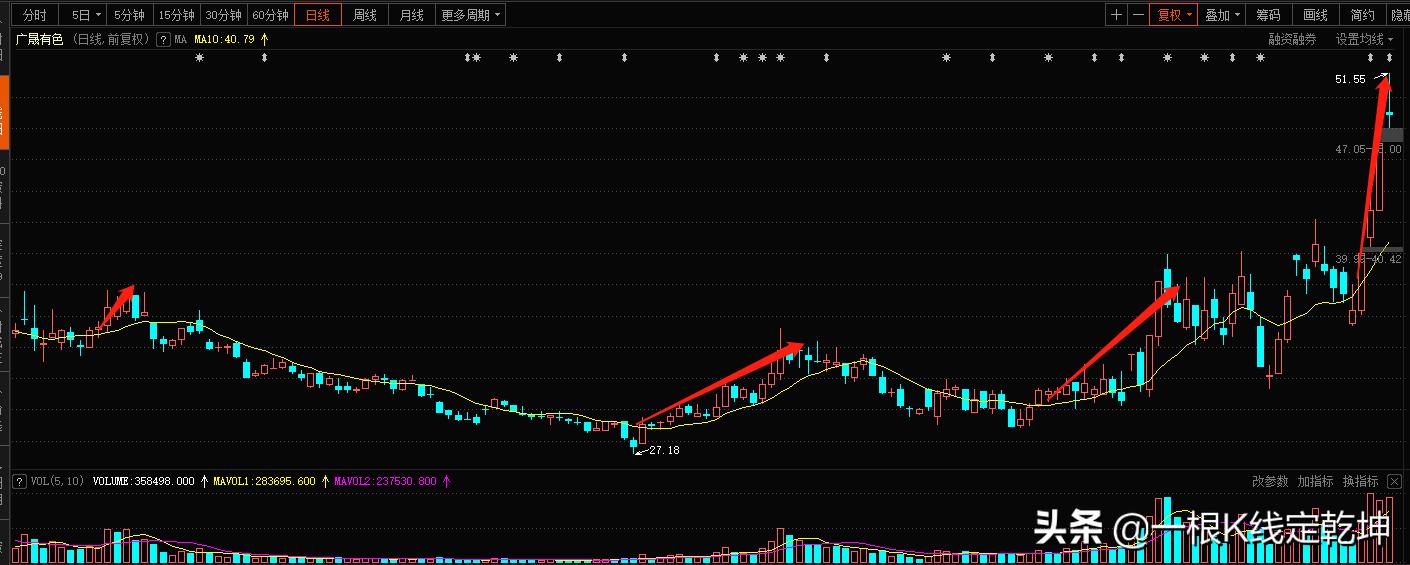Click the (日线, 前复权) chart mode label
This screenshot has width=1410, height=565.
pos(111,39)
